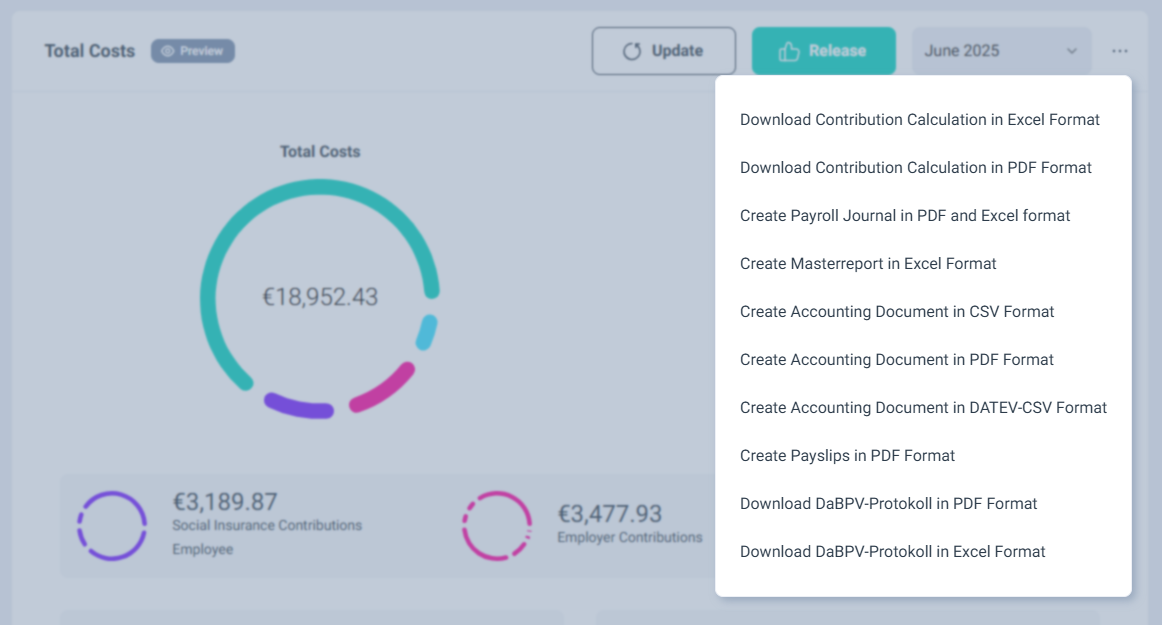The image size is (1162, 625).
Task: Download DaBPV-Protokoll in Excel Format
Action: coord(892,552)
